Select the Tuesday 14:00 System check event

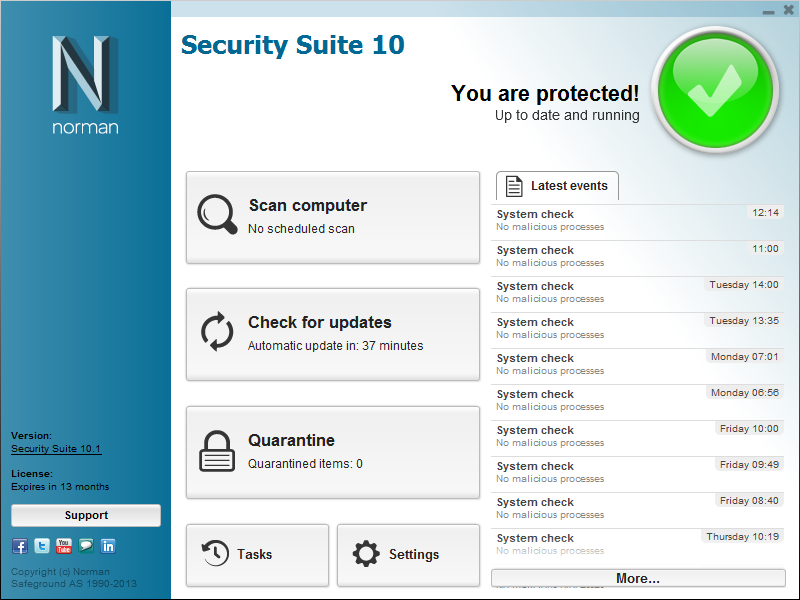637,294
